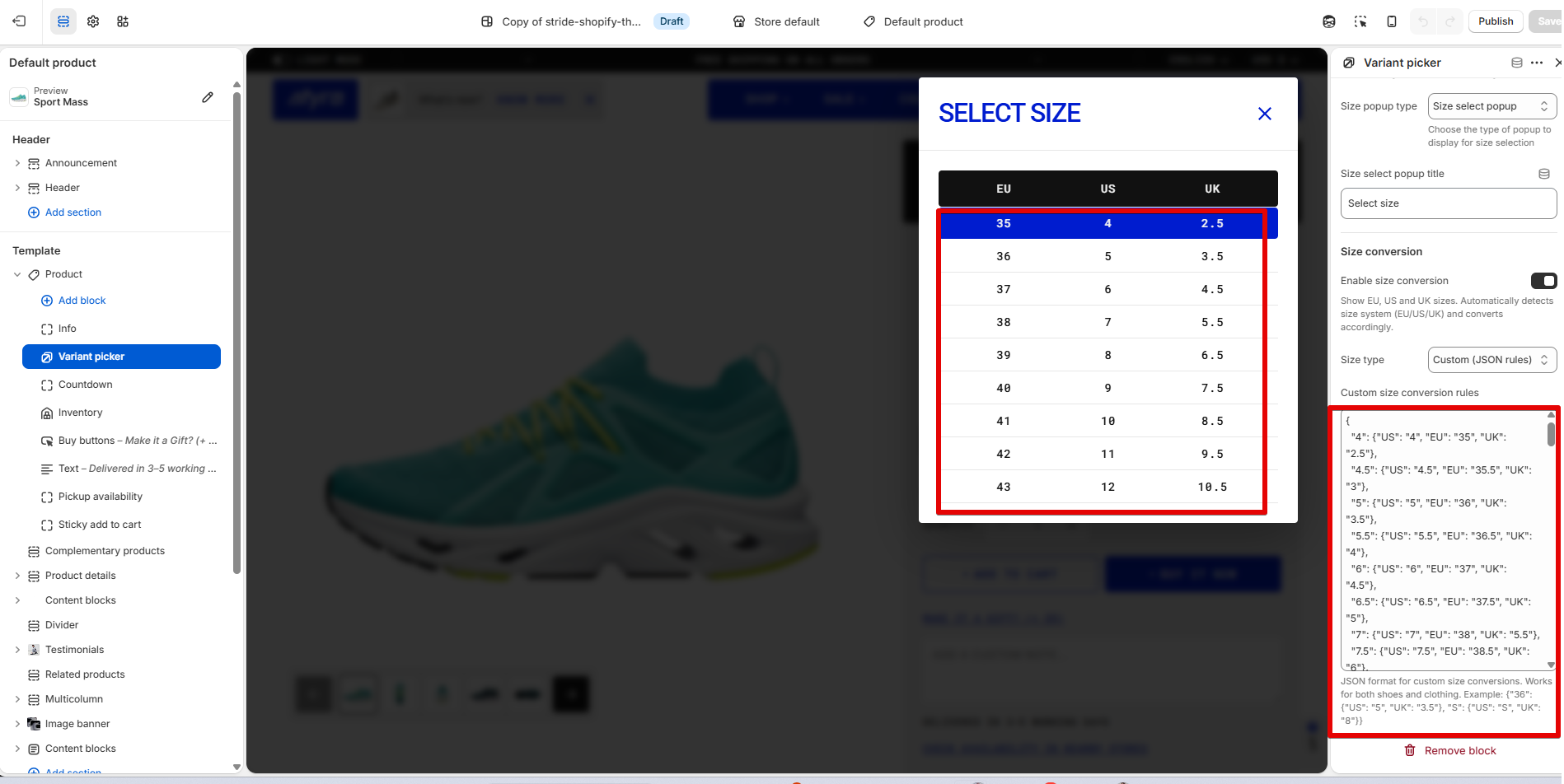Expand the Testimonials section

point(17,650)
